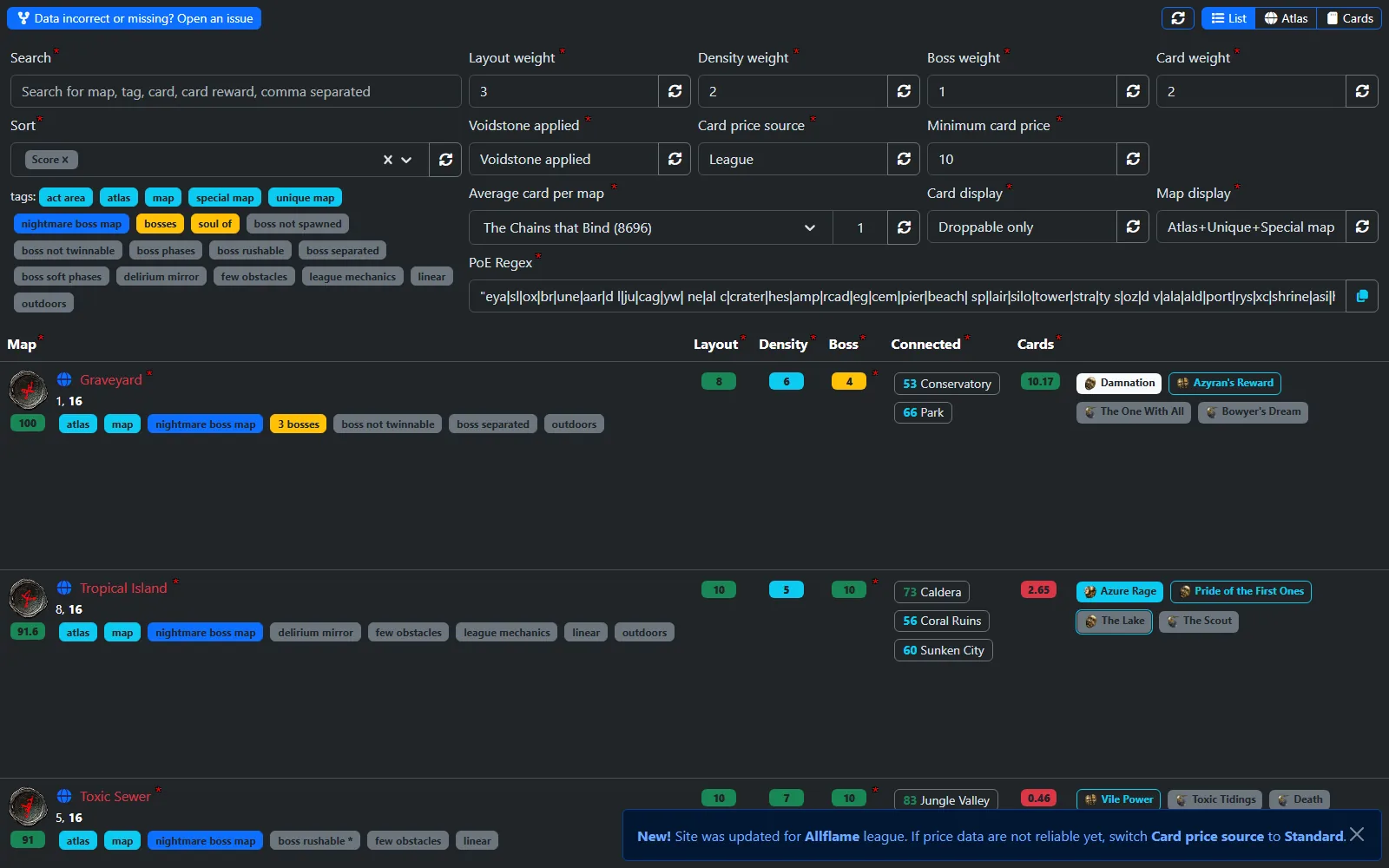Dismiss the Allflame league notification
Image resolution: width=1389 pixels, height=868 pixels.
[x=1357, y=834]
